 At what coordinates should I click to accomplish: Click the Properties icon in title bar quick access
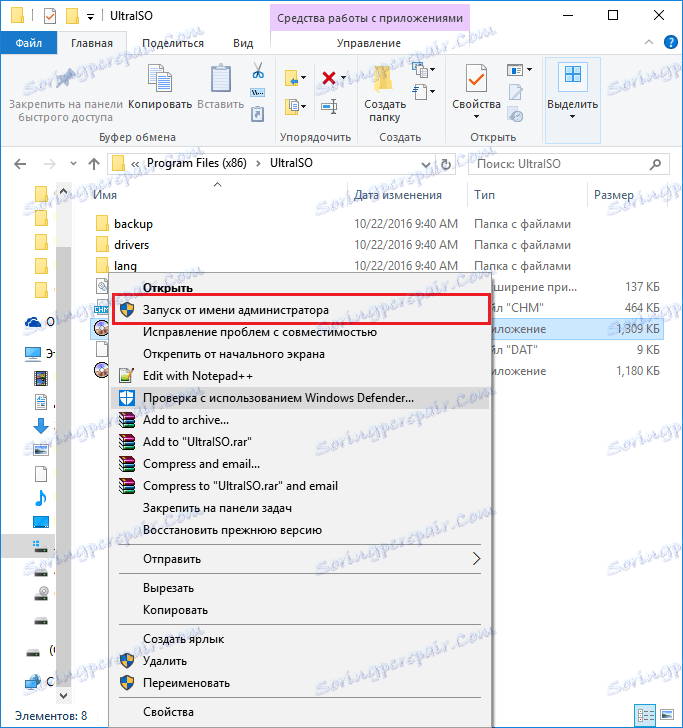[50, 16]
